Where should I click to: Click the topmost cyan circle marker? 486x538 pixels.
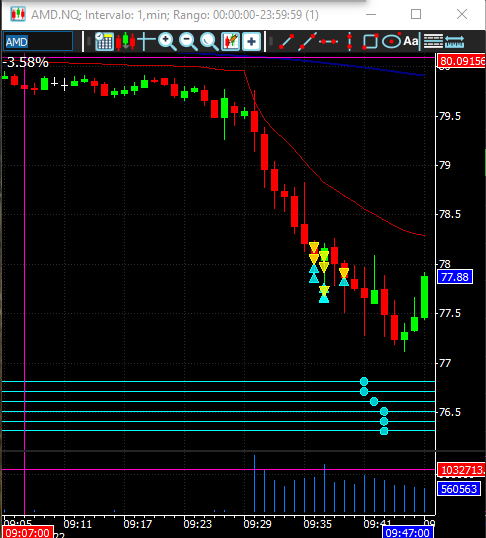pyautogui.click(x=364, y=382)
